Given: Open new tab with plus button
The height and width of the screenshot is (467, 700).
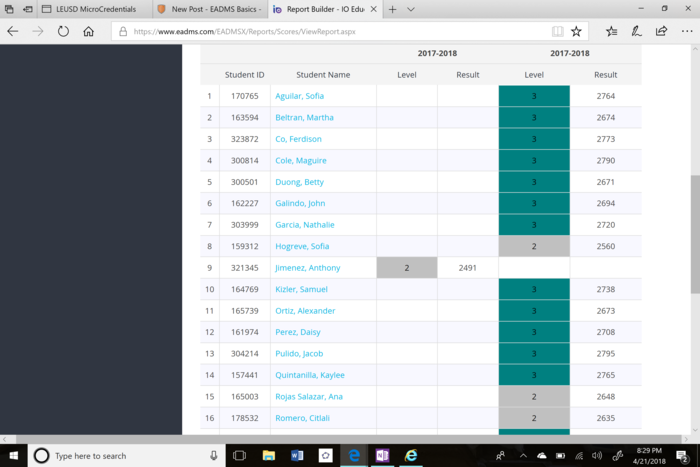Looking at the screenshot, I should [392, 9].
